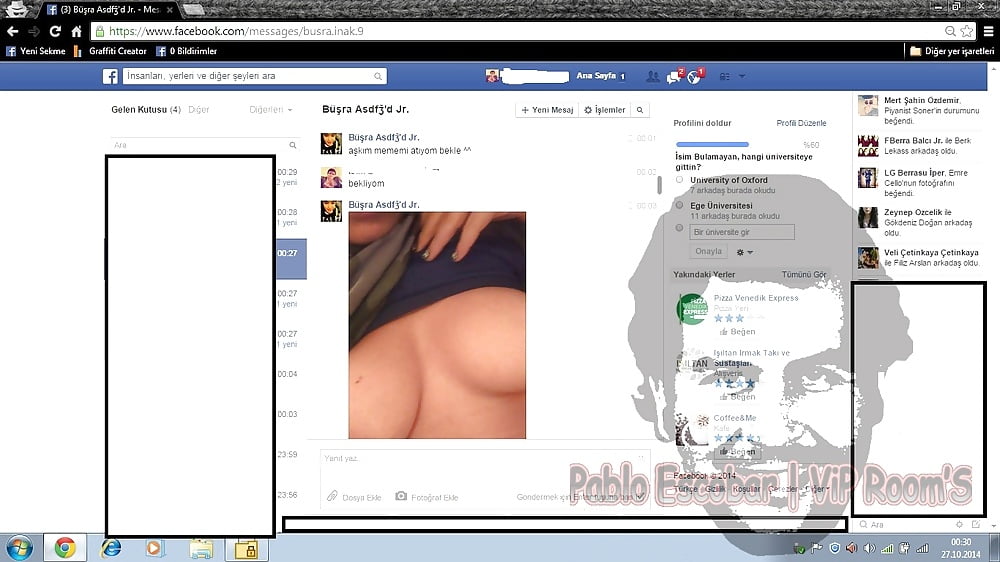1000x562 pixels.
Task: Toggle the Enter-to-send checkbox
Action: (640, 496)
